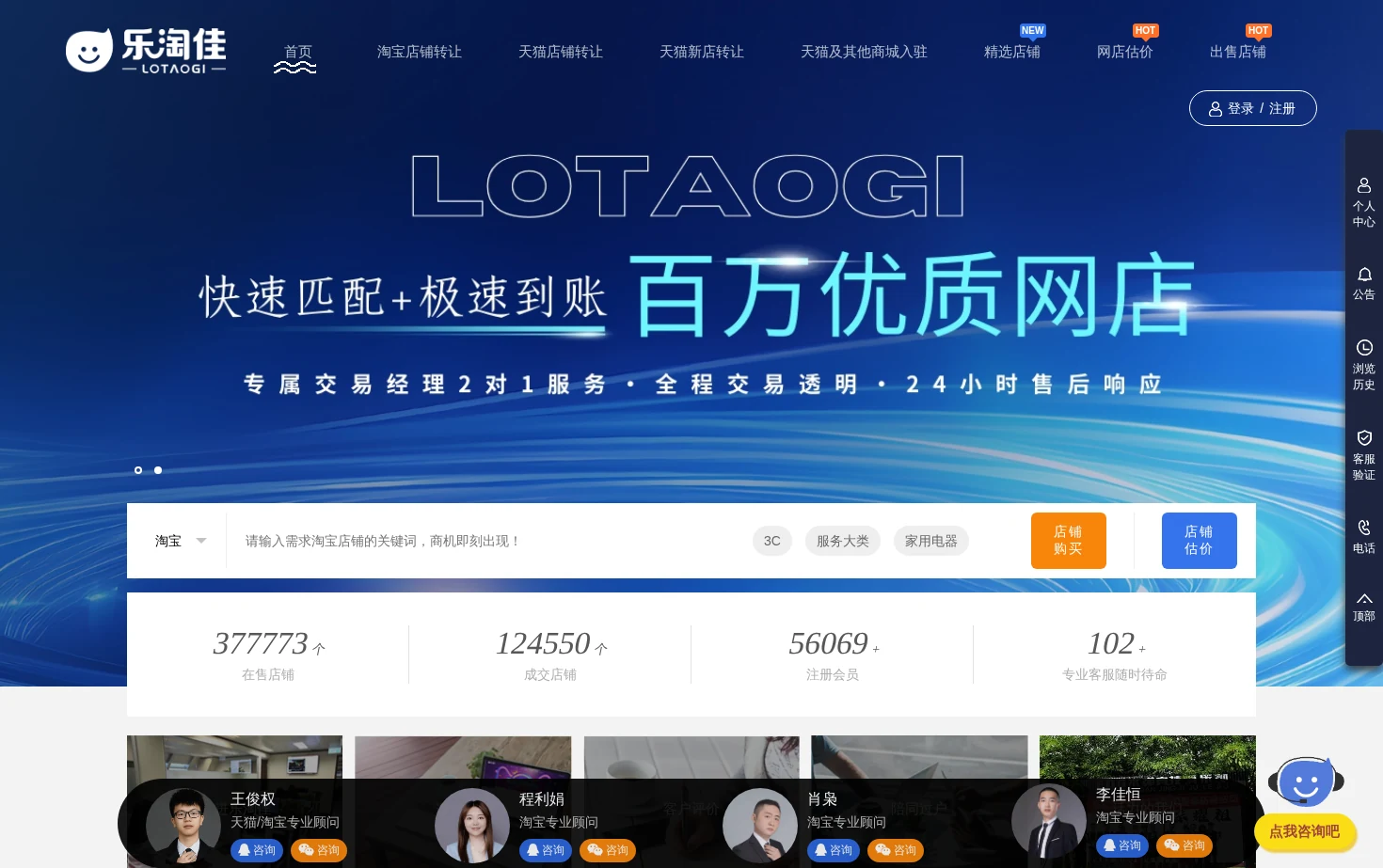The height and width of the screenshot is (868, 1383).
Task: Open 网店估价 nav item
Action: coord(1125,52)
